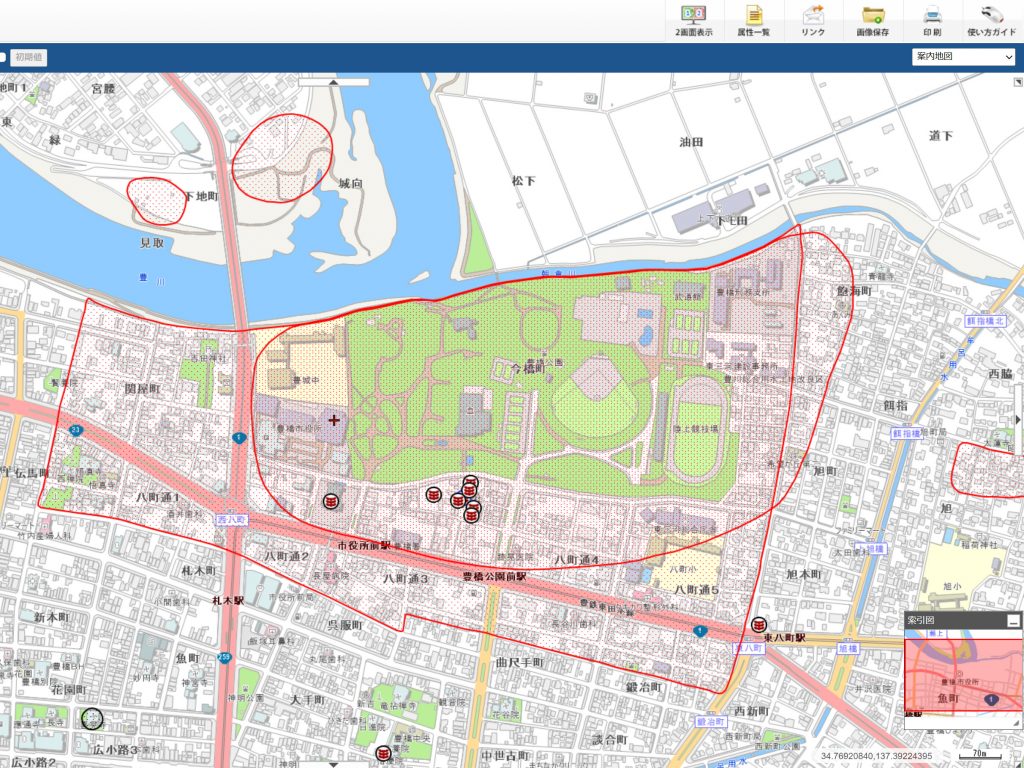
Task: Click the 鍛冶町 blue intersection label
Action: (x=711, y=722)
